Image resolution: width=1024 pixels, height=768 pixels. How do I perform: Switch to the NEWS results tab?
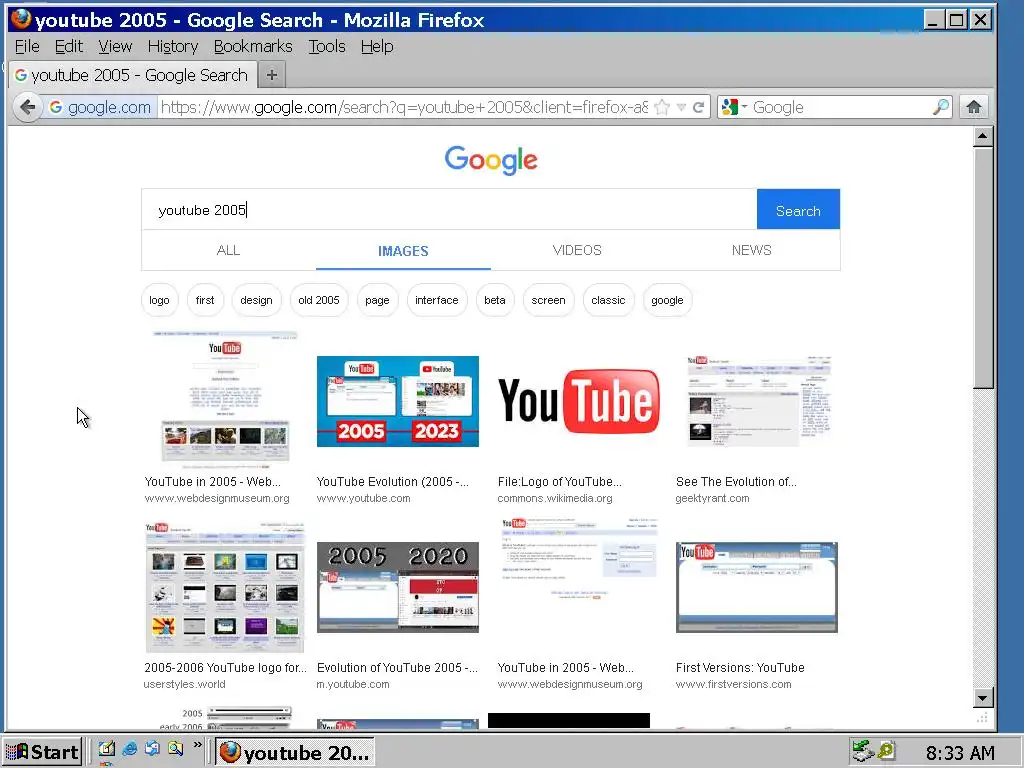click(752, 250)
